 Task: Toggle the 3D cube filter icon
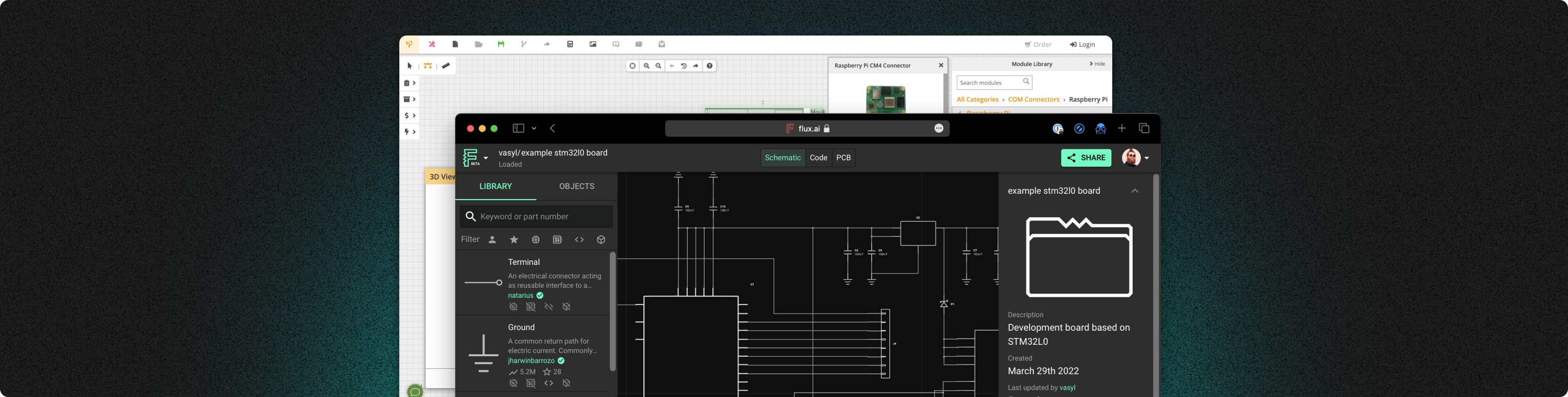[601, 240]
